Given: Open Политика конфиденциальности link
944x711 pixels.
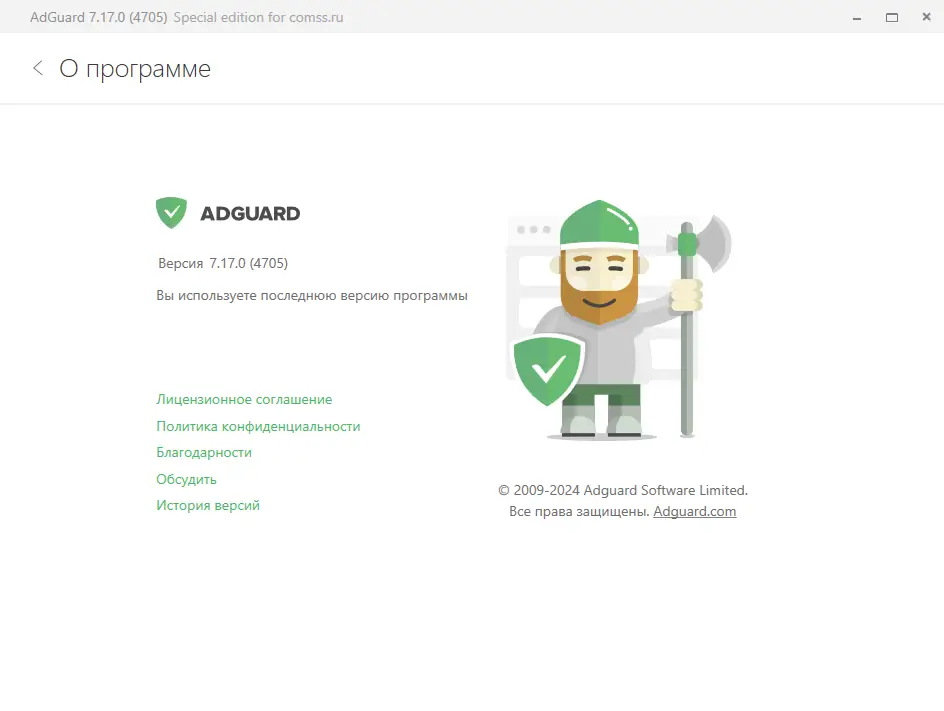Looking at the screenshot, I should (x=258, y=426).
